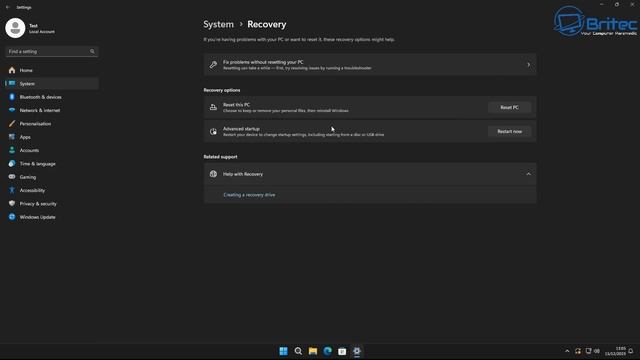Open Windows Update settings
The image size is (640, 360).
[x=51, y=217]
